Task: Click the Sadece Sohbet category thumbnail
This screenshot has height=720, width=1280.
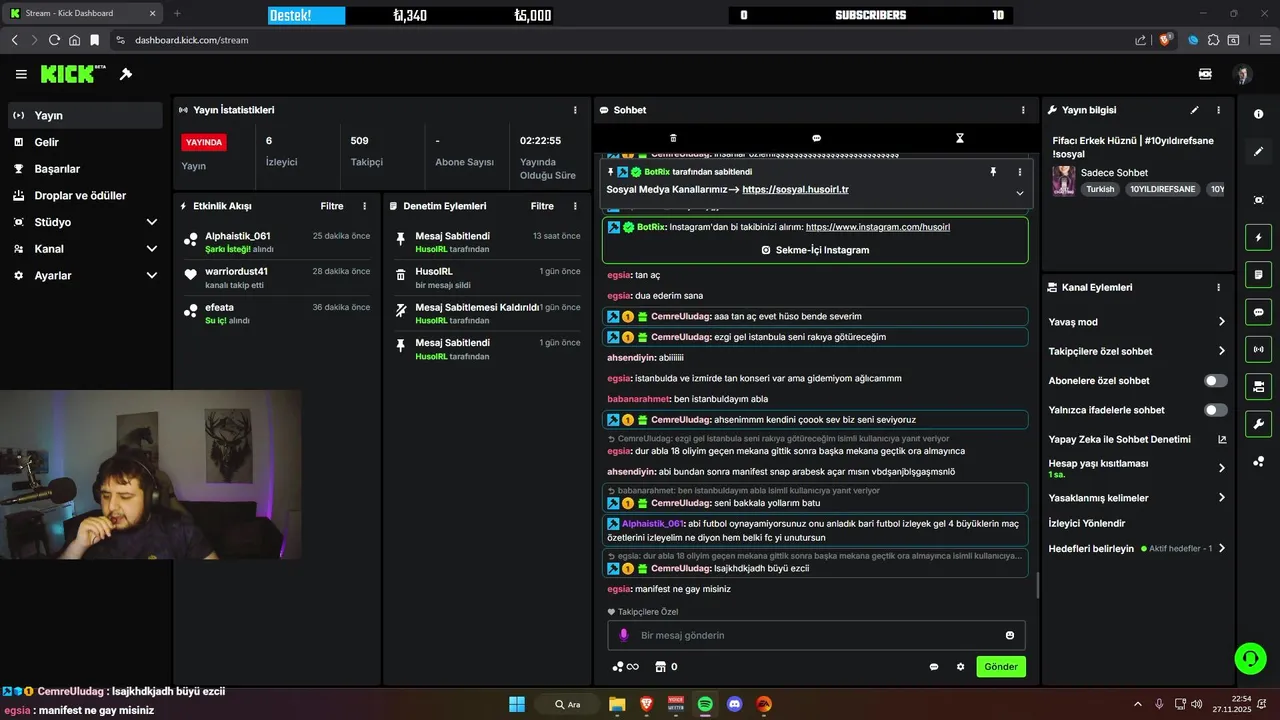Action: [1063, 180]
